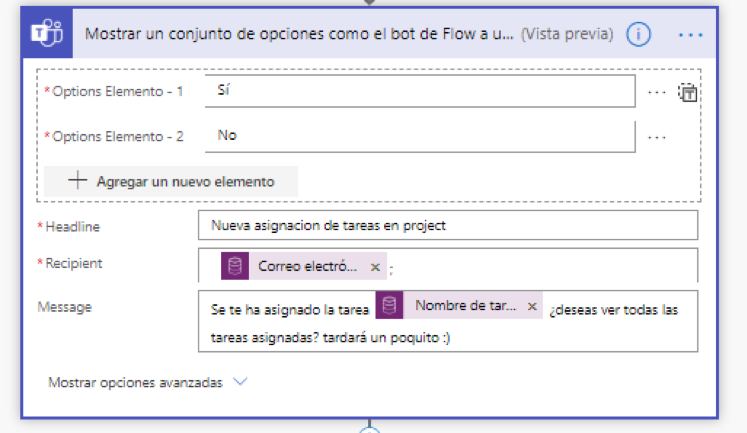Click the plus icon to add element
The height and width of the screenshot is (433, 747).
(x=77, y=181)
